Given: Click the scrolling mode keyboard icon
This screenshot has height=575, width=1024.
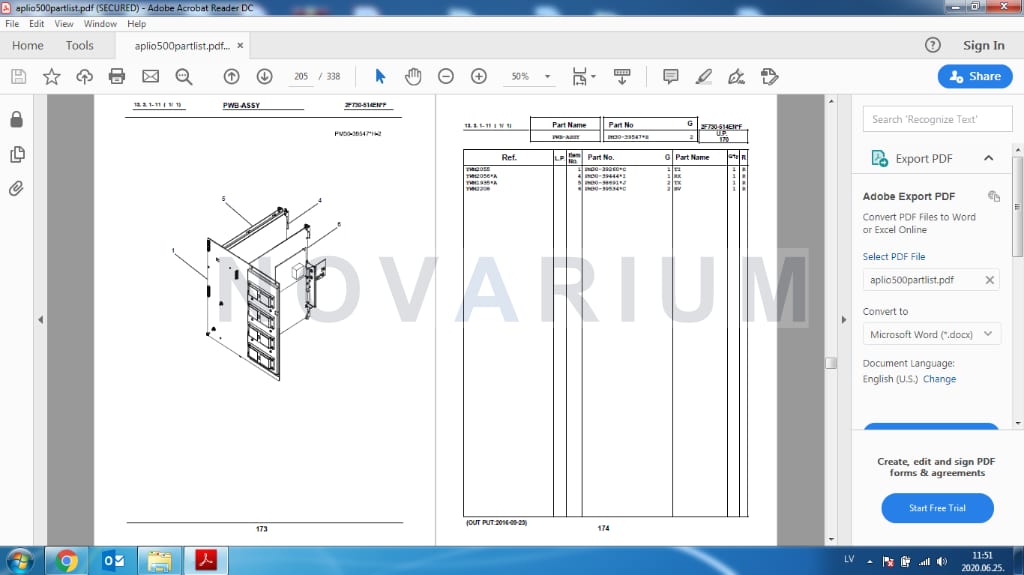Looking at the screenshot, I should (622, 76).
